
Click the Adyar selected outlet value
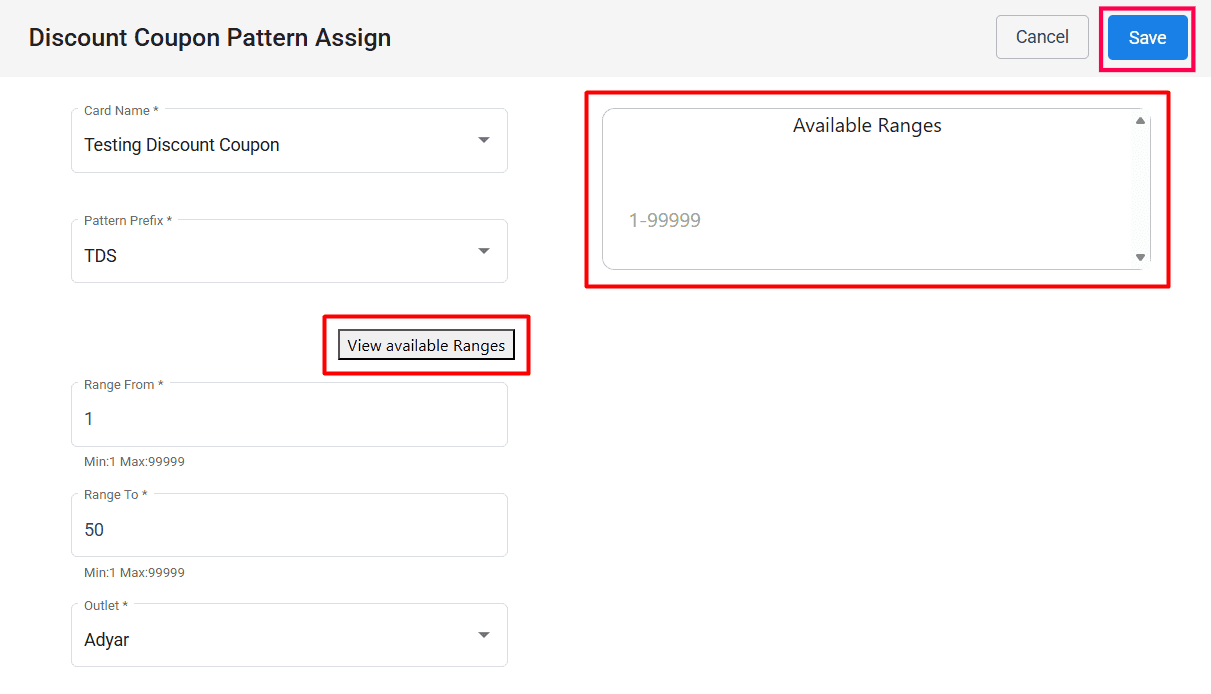pos(107,640)
